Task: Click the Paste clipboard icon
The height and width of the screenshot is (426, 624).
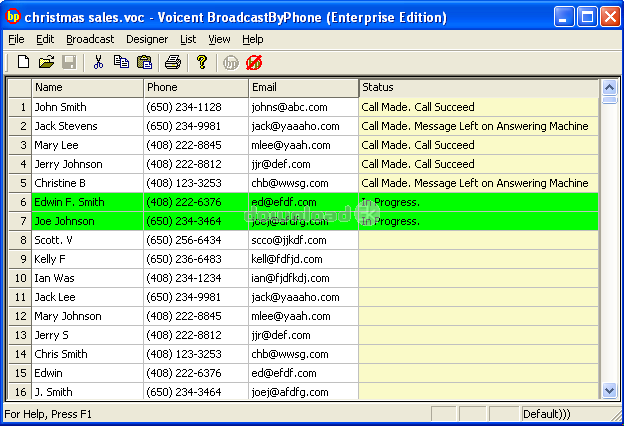Action: (x=144, y=62)
